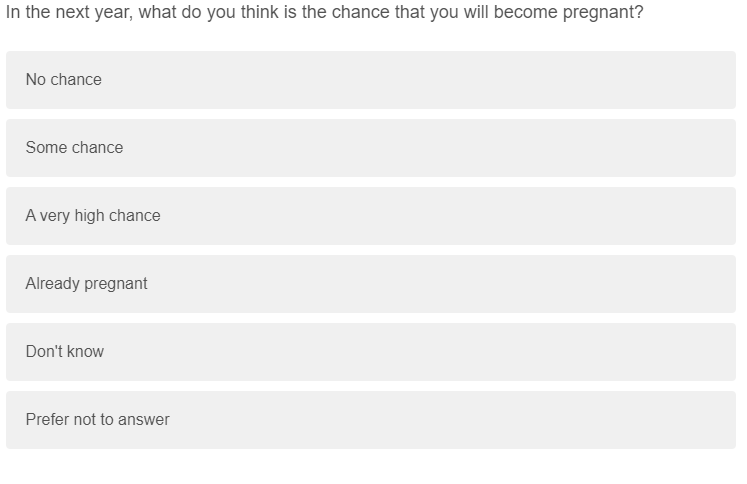
Task: Click the "Some chance" label text
Action: tap(75, 148)
